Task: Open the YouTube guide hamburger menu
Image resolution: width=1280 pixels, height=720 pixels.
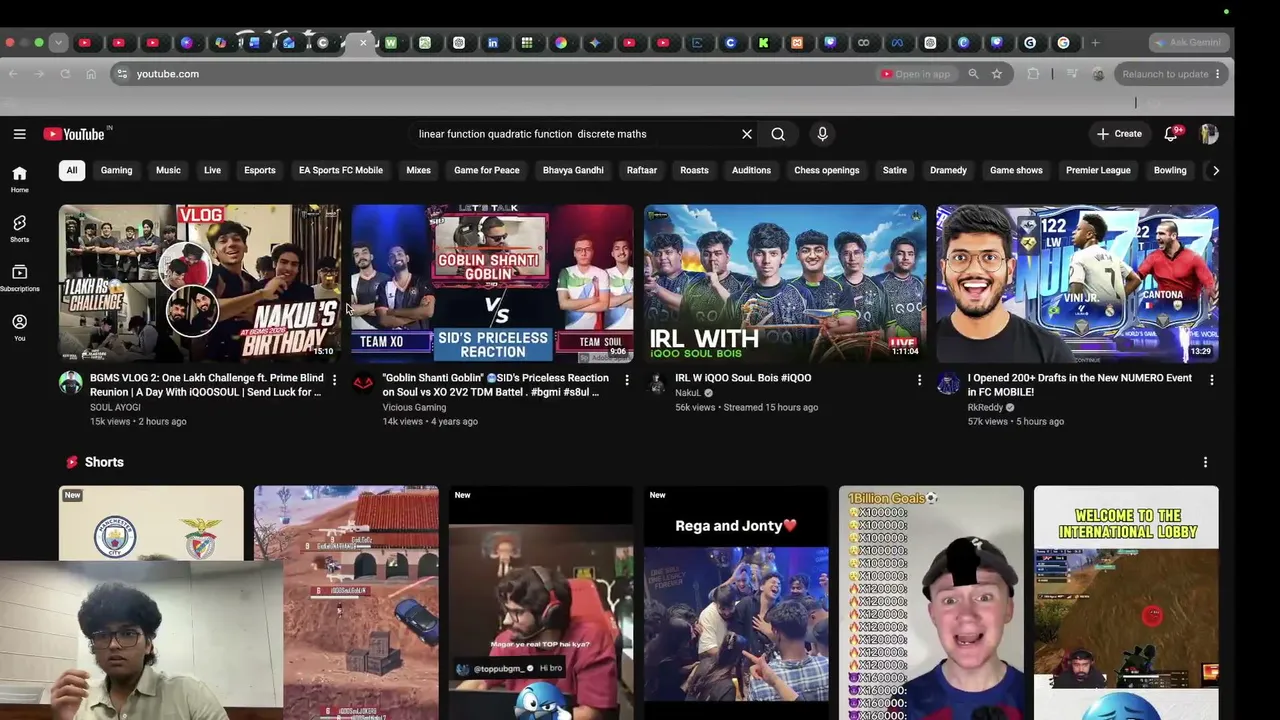Action: pos(19,134)
